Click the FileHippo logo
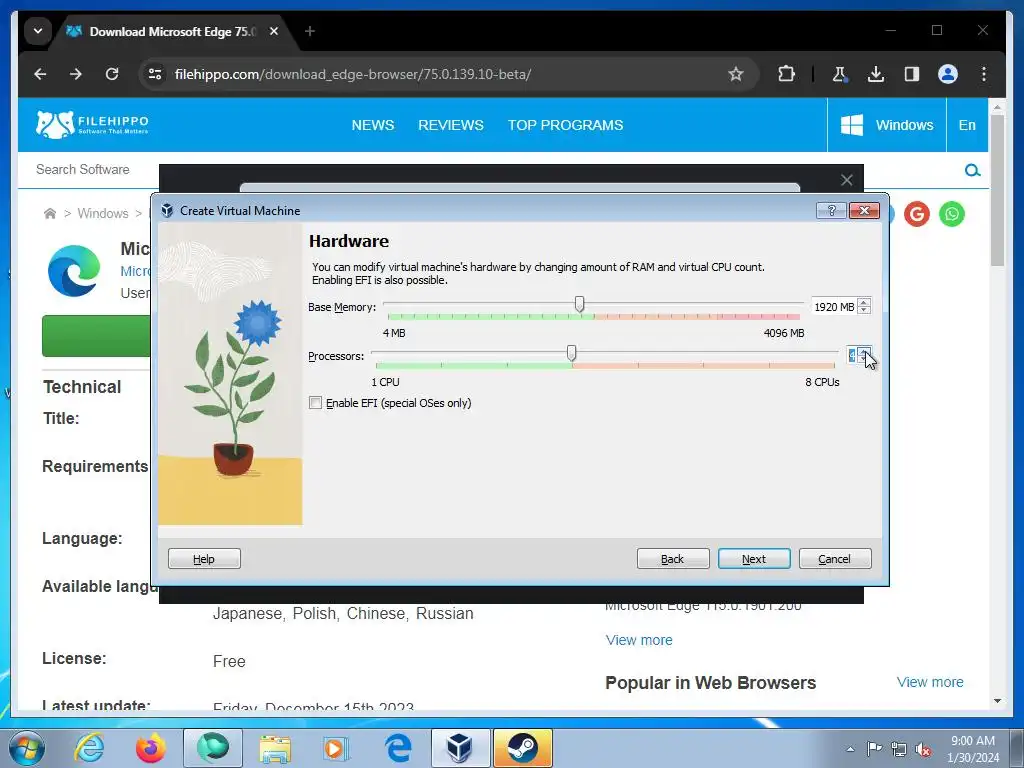The image size is (1024, 768). tap(92, 124)
